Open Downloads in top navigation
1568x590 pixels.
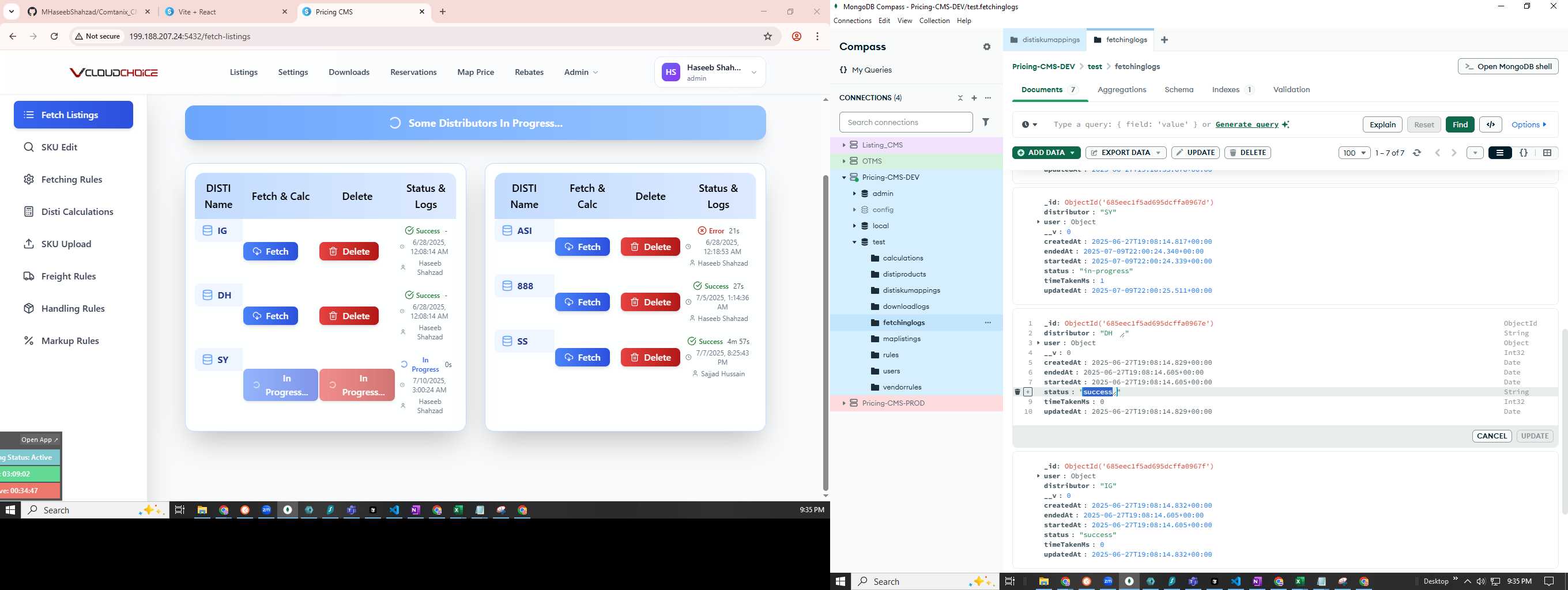(349, 73)
